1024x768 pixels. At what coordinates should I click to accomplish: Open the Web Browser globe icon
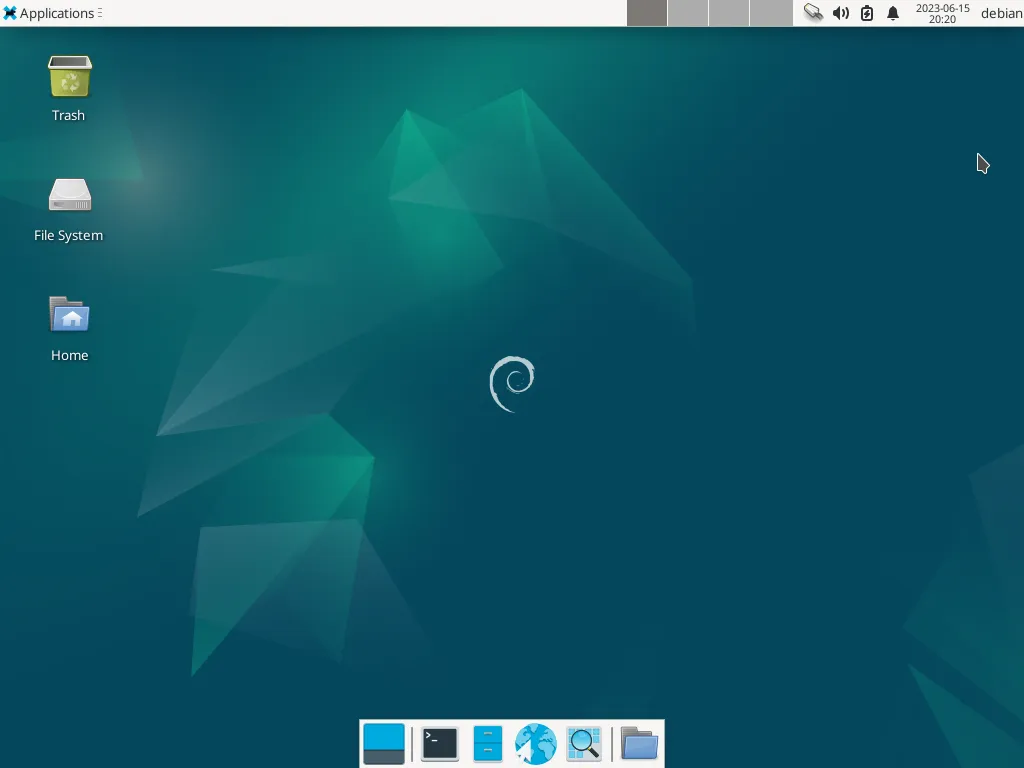click(x=535, y=744)
